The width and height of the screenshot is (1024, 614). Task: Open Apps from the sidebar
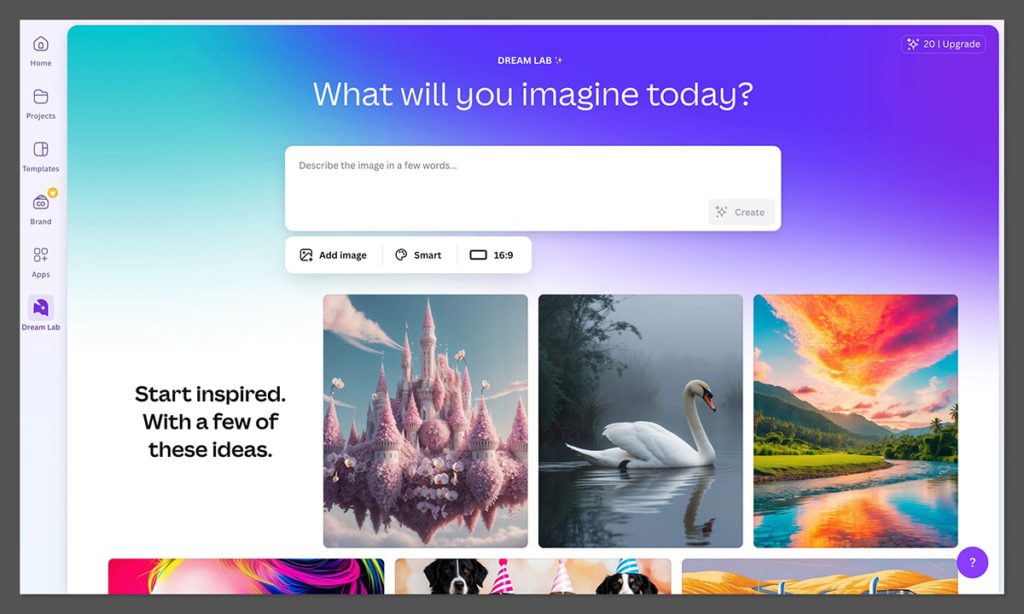(x=40, y=259)
